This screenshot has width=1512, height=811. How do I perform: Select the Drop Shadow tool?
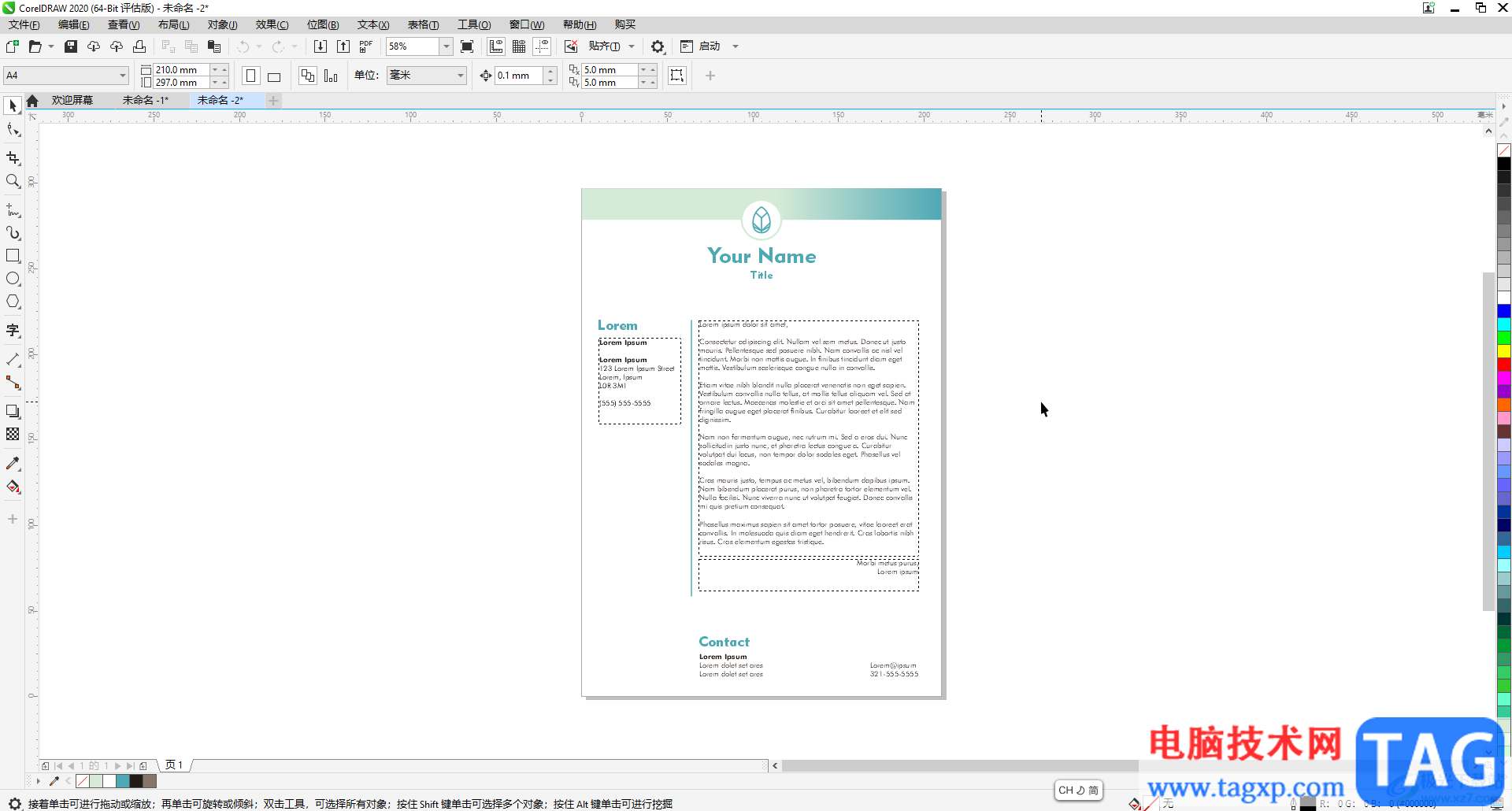tap(13, 411)
